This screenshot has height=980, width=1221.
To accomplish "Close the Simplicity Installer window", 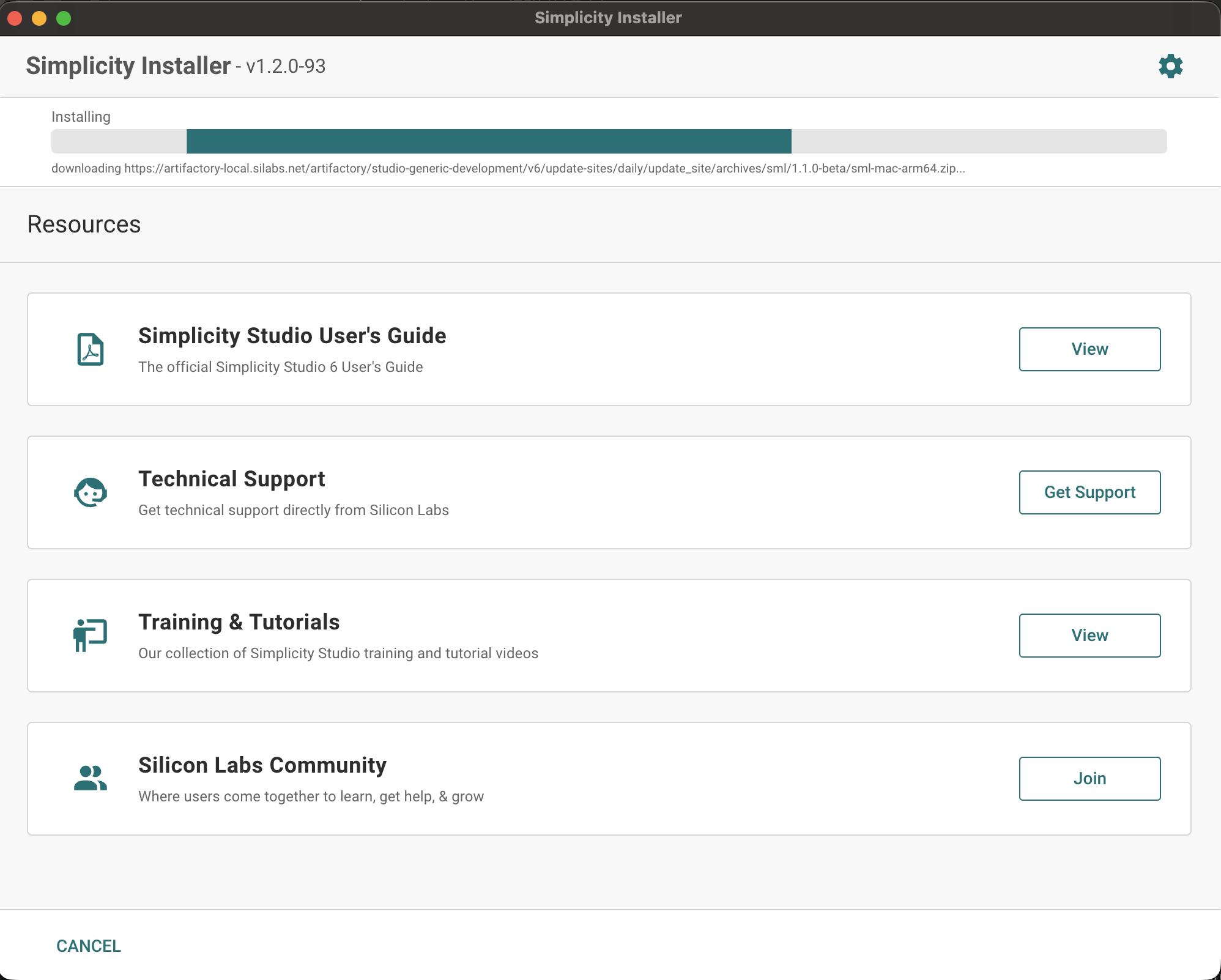I will [15, 18].
